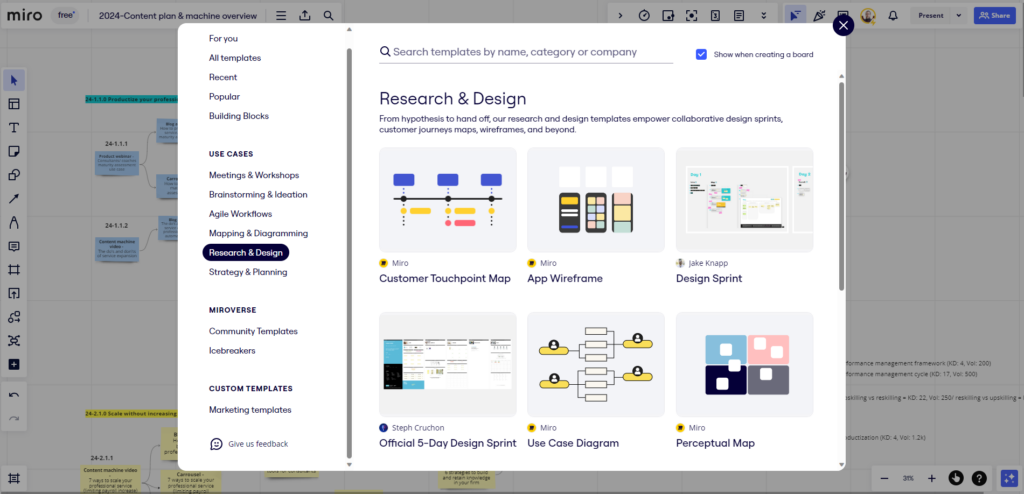Viewport: 1024px width, 494px height.
Task: Click the Shapes tool icon
Action: pyautogui.click(x=14, y=175)
